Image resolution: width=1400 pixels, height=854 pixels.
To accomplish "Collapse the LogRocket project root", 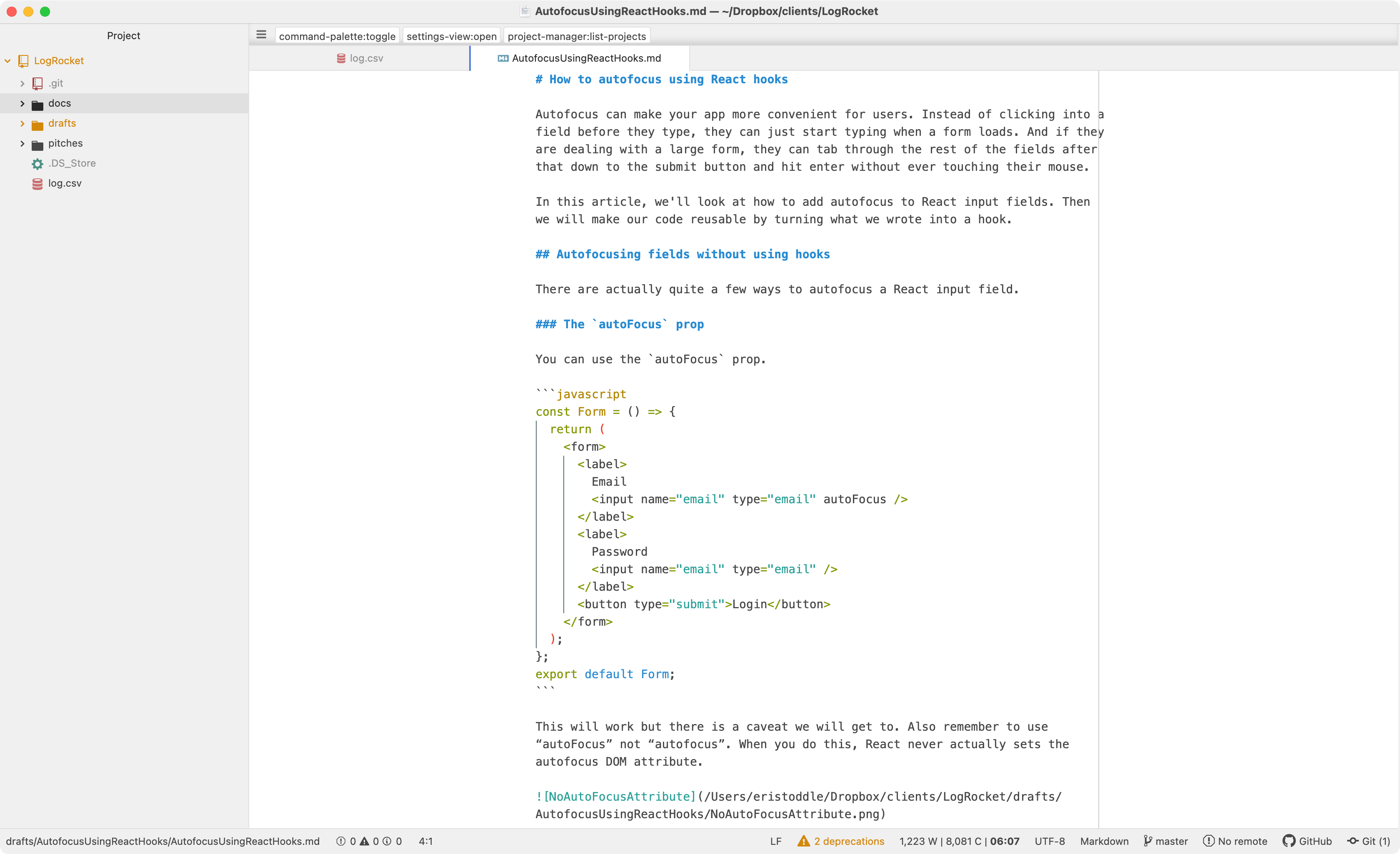I will point(8,61).
